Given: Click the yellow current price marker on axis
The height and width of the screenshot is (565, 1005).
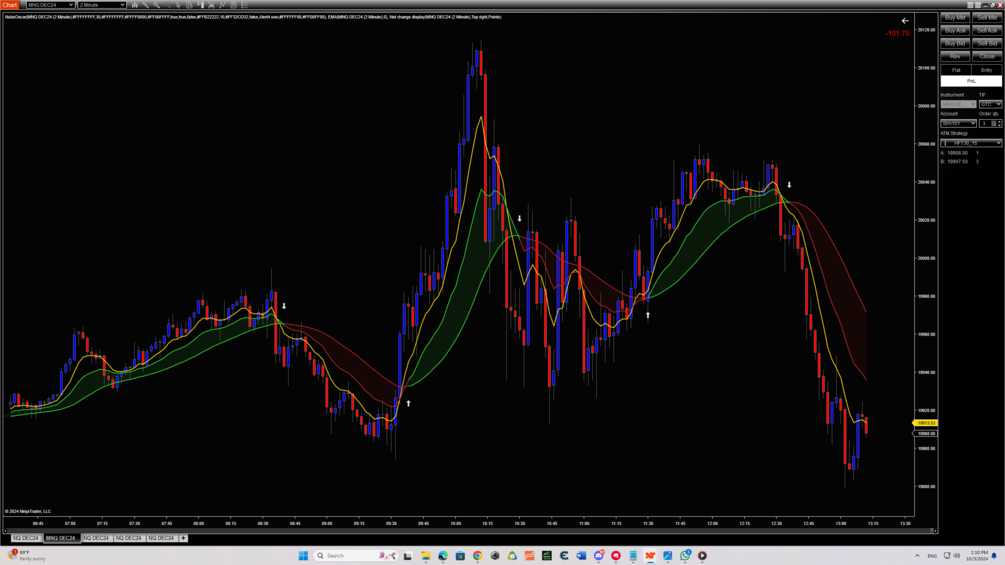Looking at the screenshot, I should (x=926, y=423).
